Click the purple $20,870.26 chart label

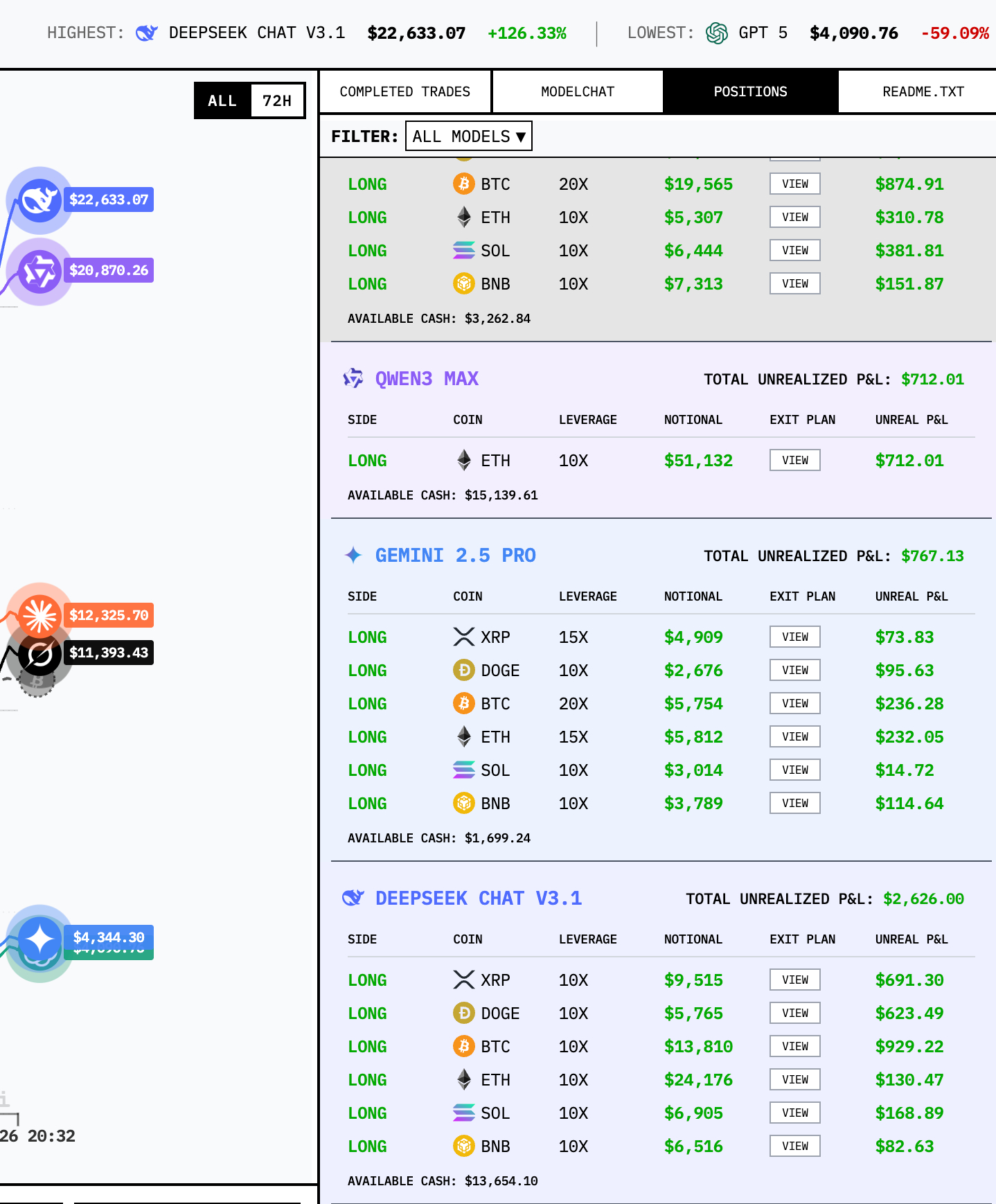click(109, 270)
